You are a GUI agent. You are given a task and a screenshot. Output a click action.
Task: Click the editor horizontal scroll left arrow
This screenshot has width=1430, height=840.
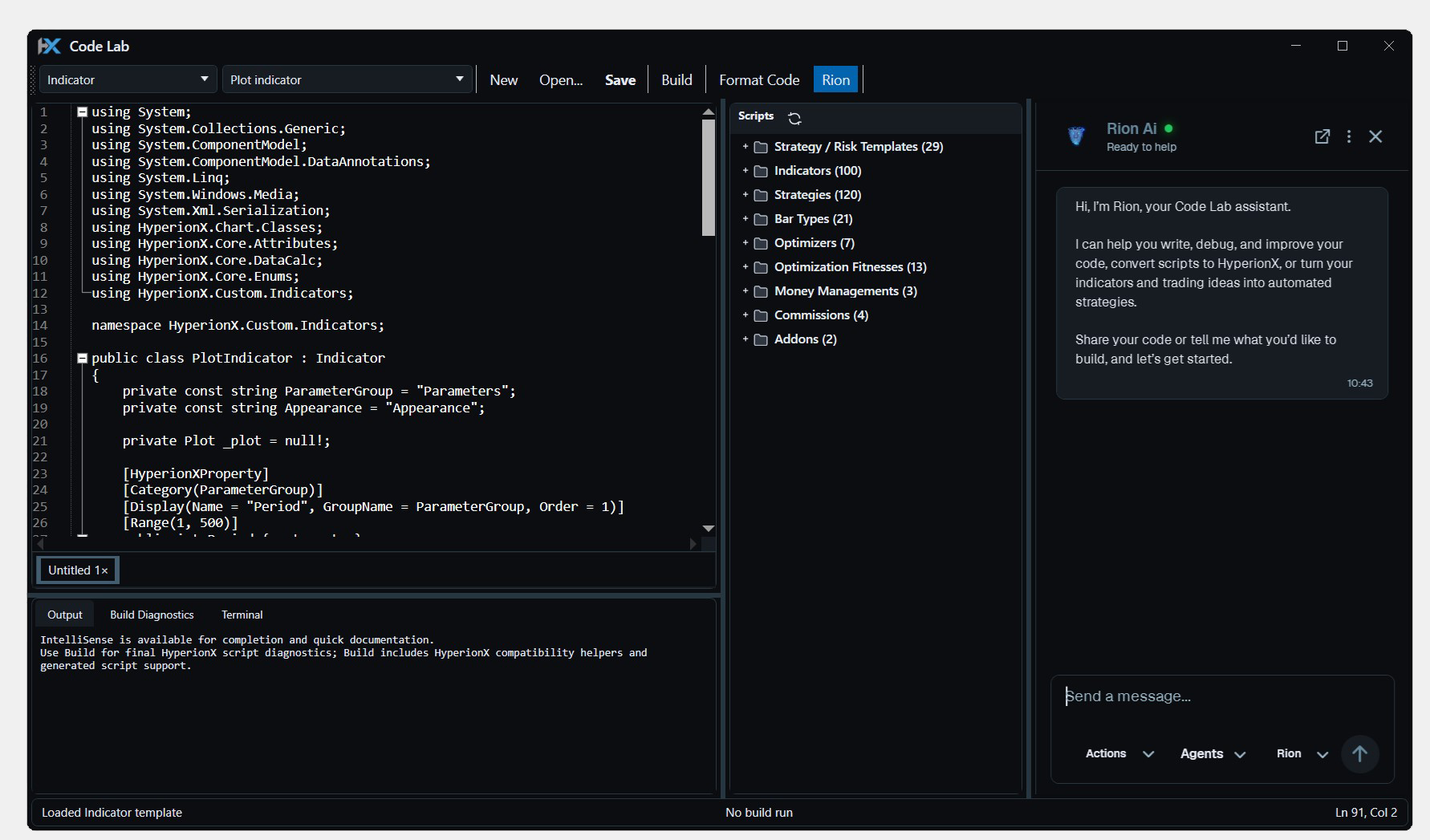40,544
